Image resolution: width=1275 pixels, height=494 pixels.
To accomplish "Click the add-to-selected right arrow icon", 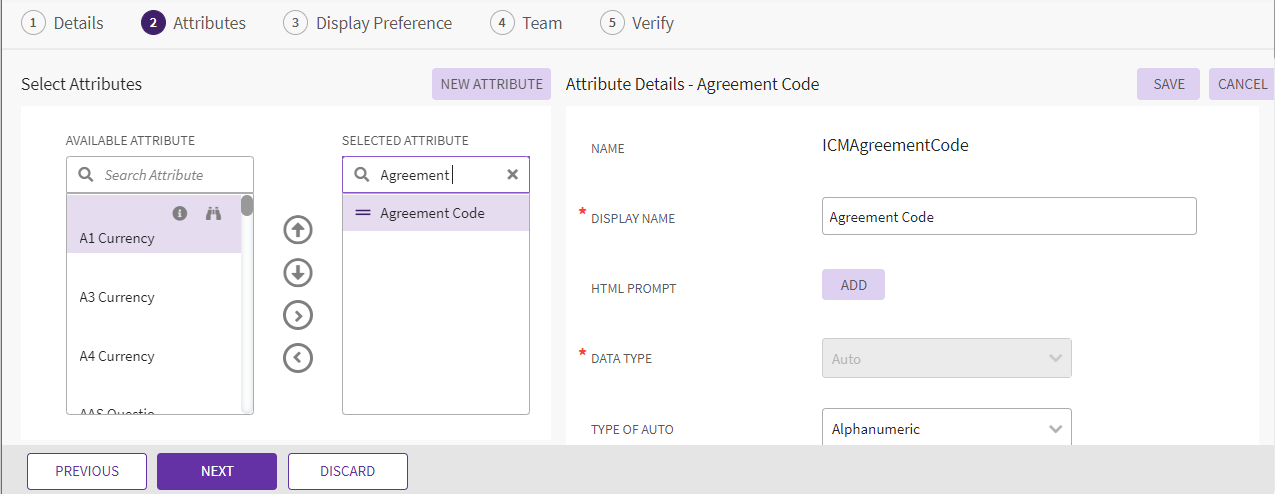I will 298,315.
